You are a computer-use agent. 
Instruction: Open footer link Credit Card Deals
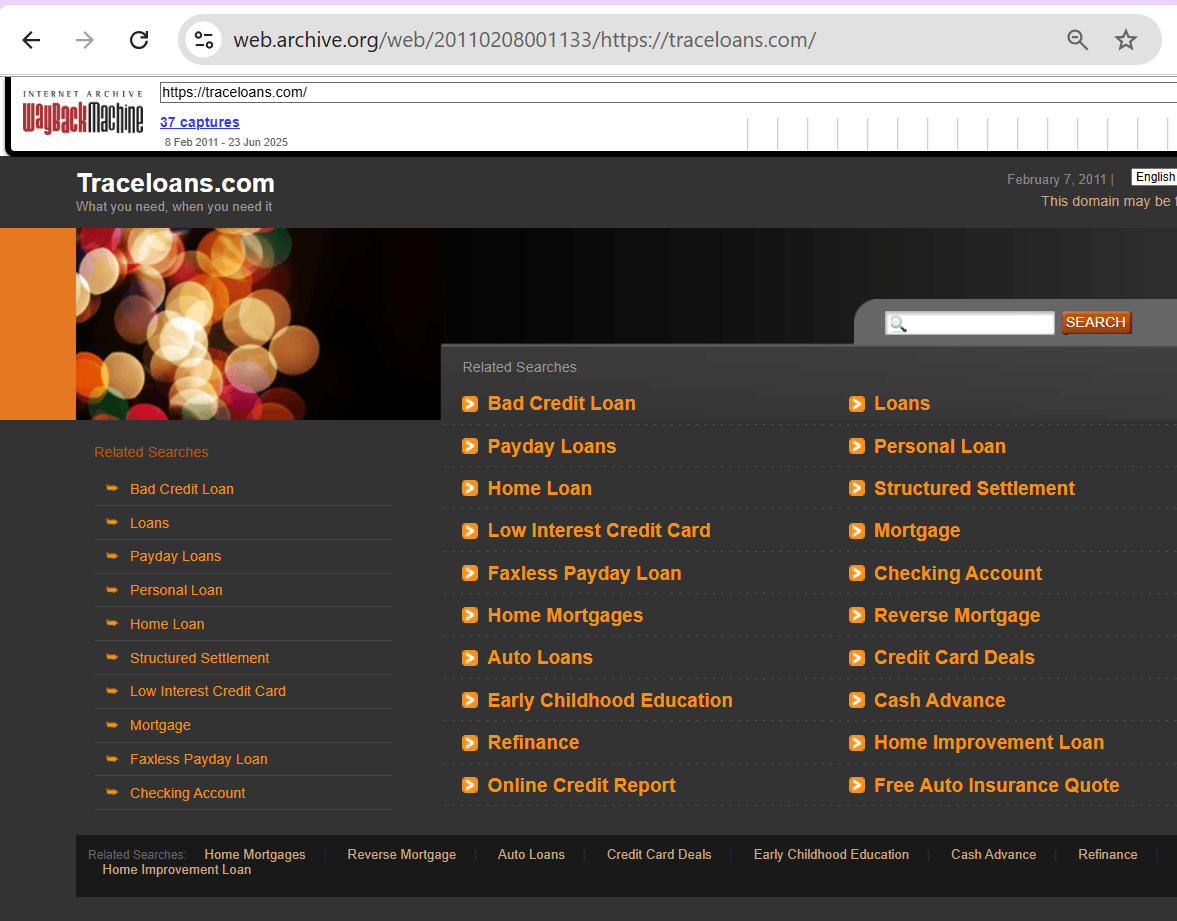(x=659, y=854)
